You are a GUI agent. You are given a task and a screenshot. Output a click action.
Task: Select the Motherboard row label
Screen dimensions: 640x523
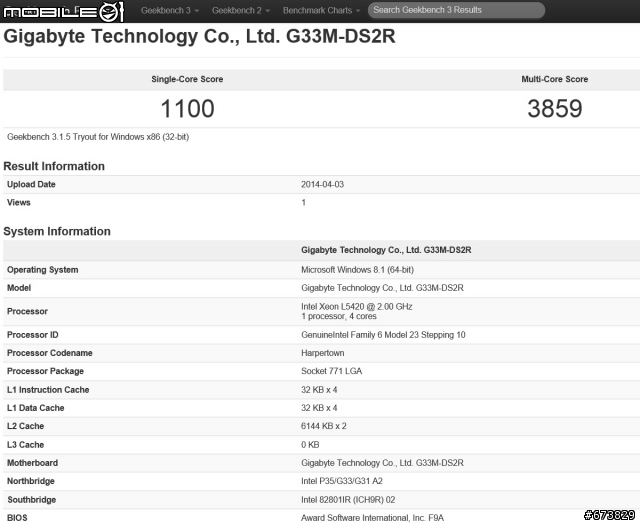[x=32, y=463]
